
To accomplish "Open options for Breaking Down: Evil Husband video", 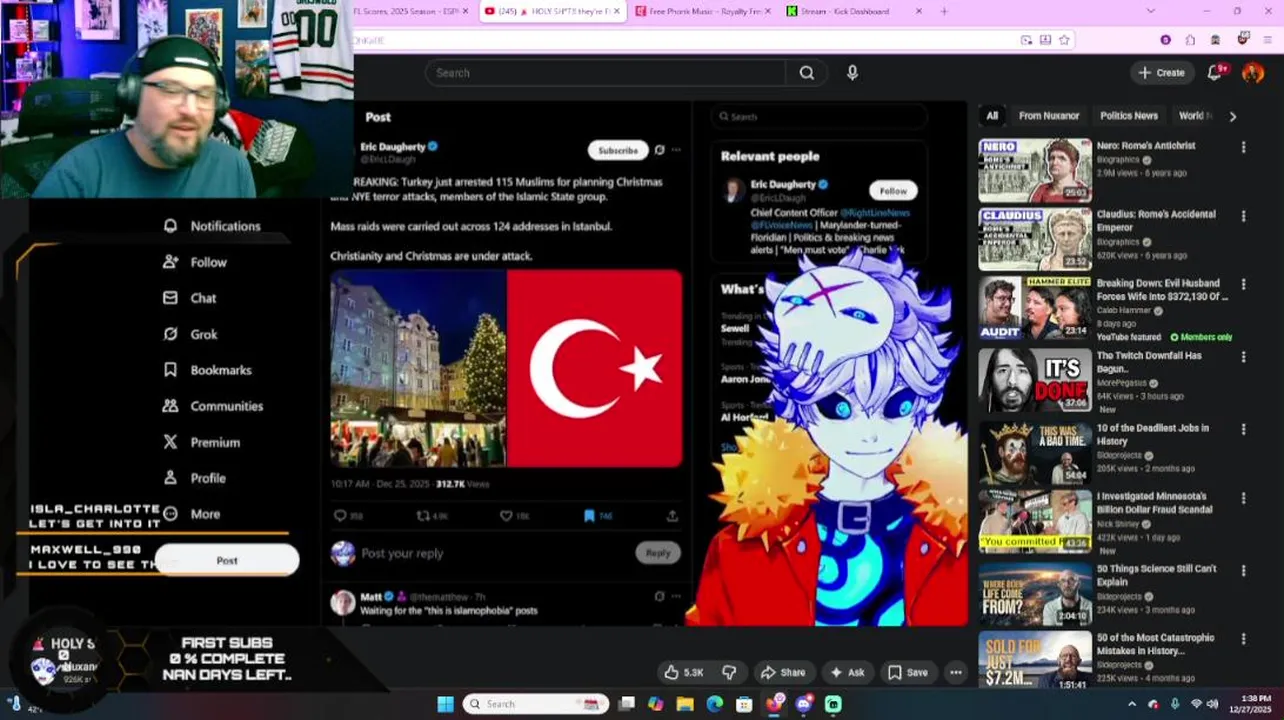I will click(x=1243, y=285).
